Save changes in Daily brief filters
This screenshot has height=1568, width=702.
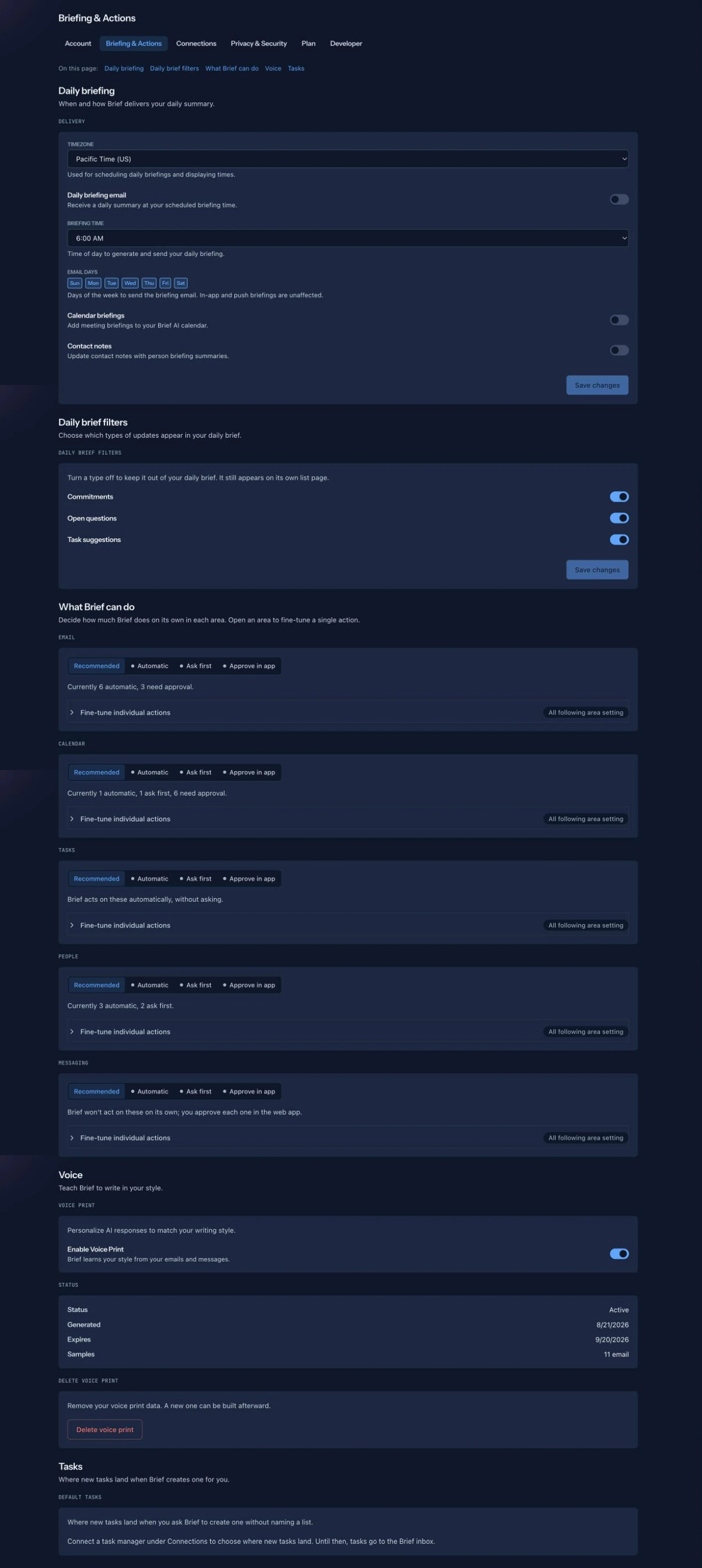tap(597, 570)
